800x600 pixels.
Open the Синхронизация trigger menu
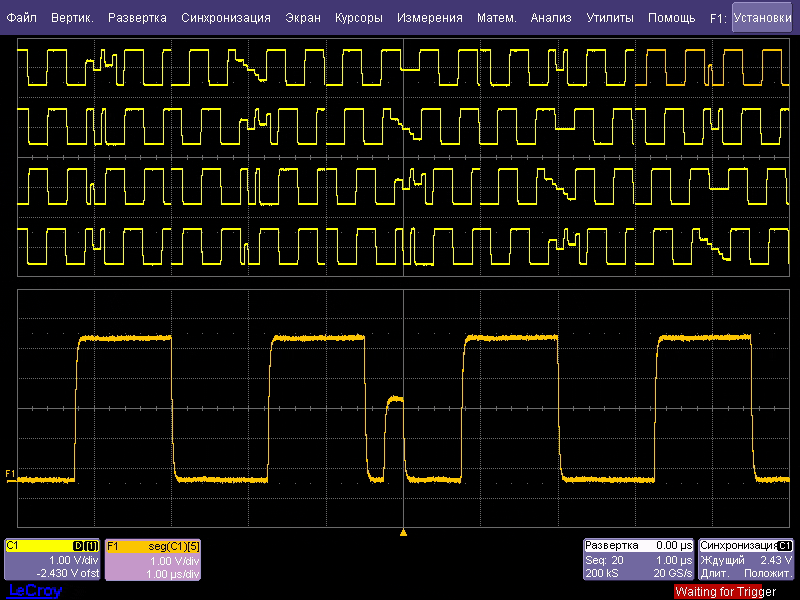point(226,18)
